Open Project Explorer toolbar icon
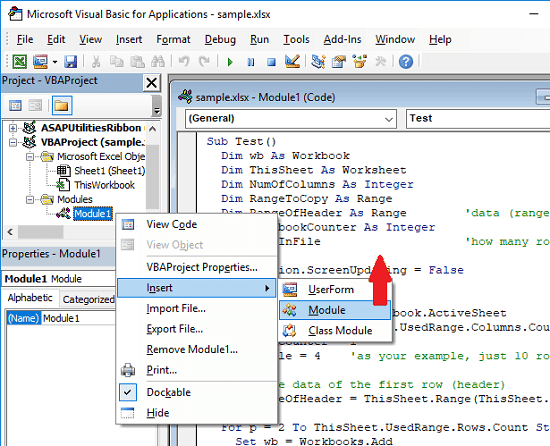Viewport: 550px width, 446px height. pos(318,62)
